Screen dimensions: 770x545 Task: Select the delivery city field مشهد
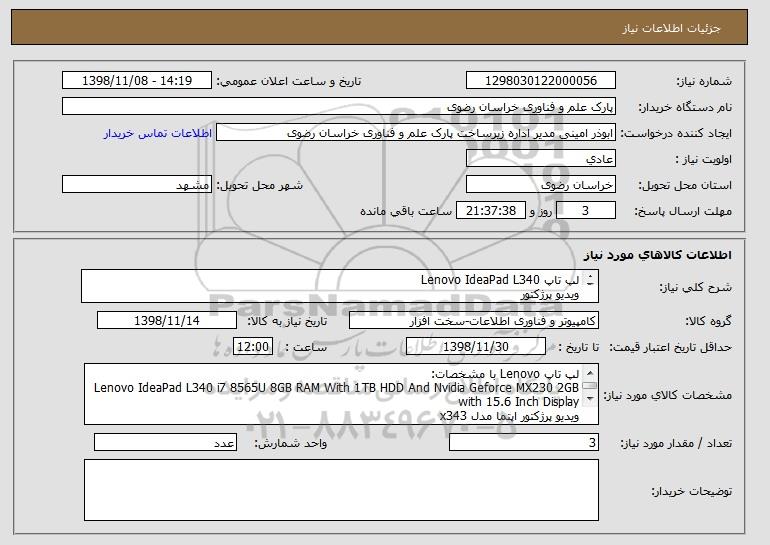[137, 185]
